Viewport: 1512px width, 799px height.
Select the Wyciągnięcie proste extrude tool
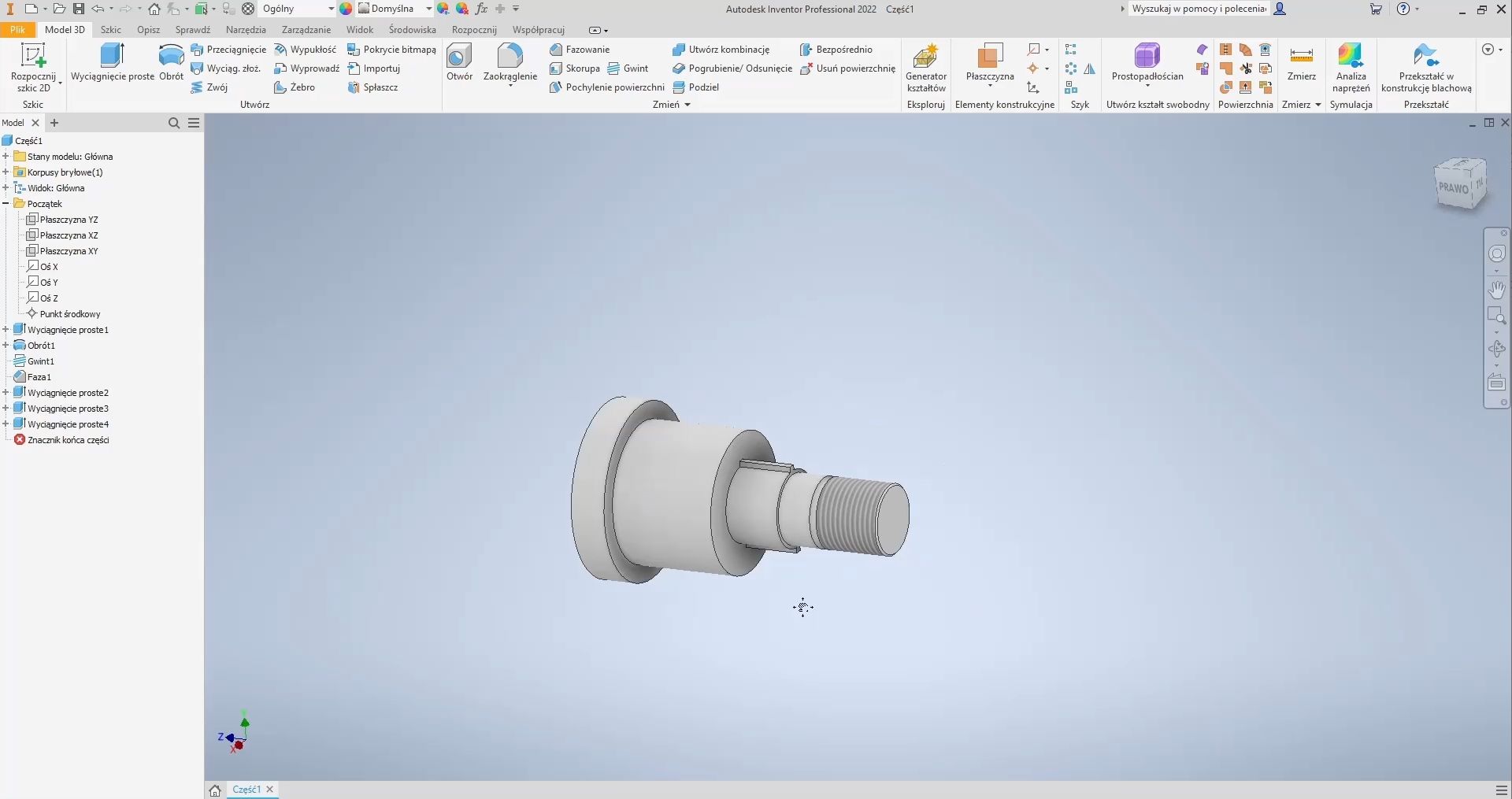coord(113,63)
